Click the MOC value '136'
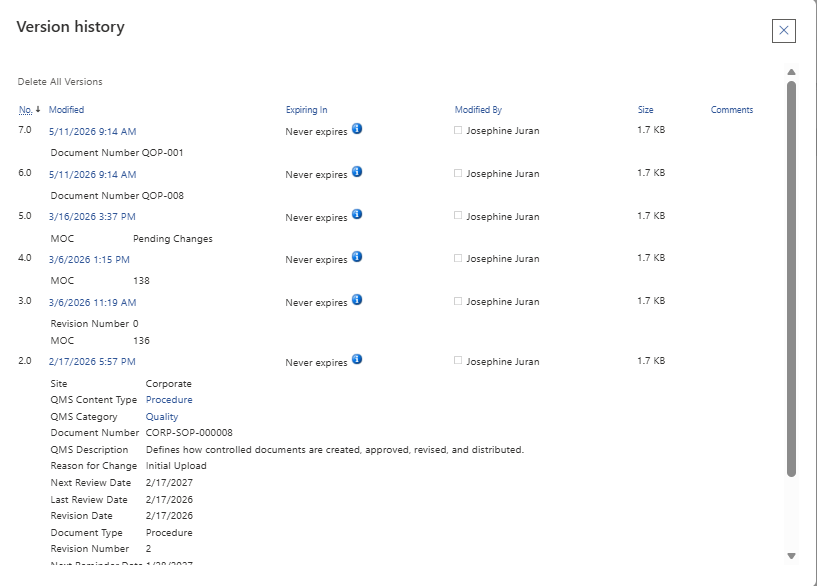This screenshot has height=586, width=817. click(x=141, y=341)
